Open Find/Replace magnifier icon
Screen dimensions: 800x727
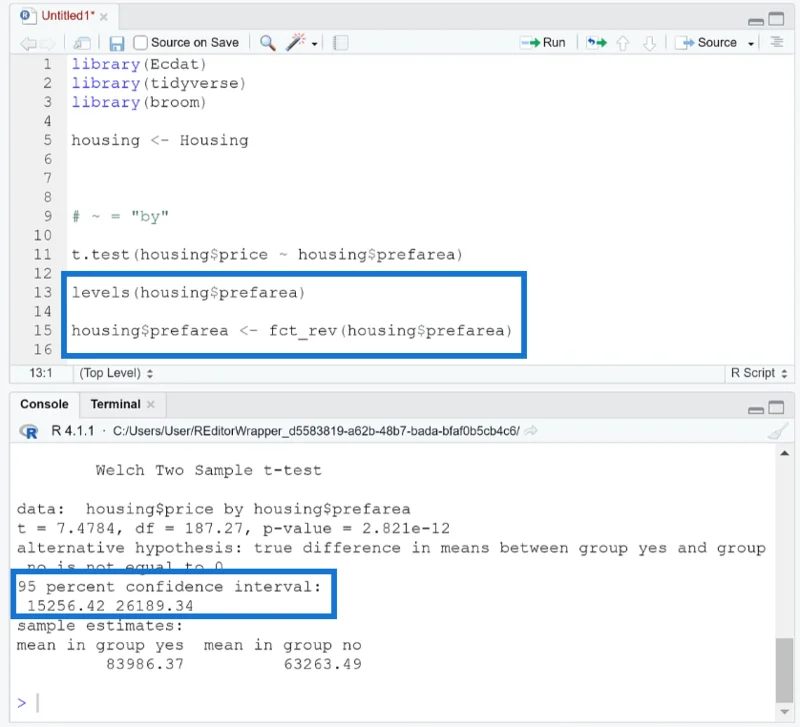pyautogui.click(x=268, y=43)
